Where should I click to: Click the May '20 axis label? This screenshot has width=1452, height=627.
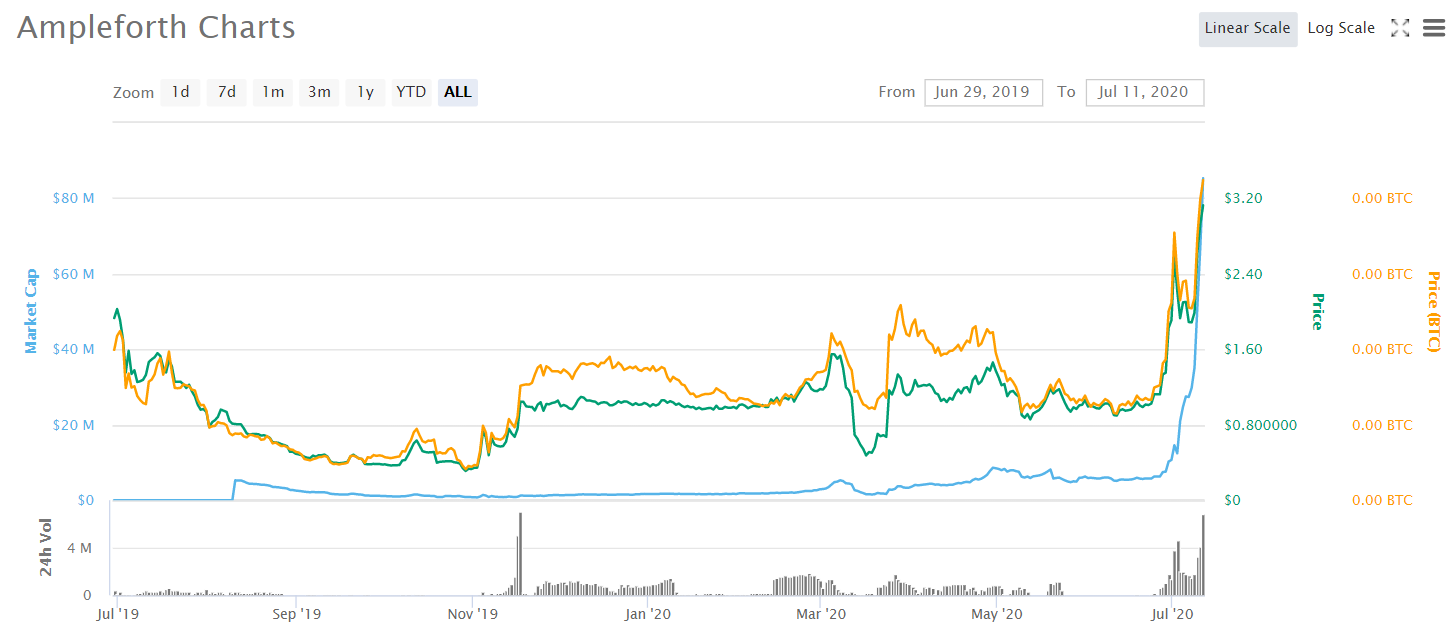(x=998, y=613)
